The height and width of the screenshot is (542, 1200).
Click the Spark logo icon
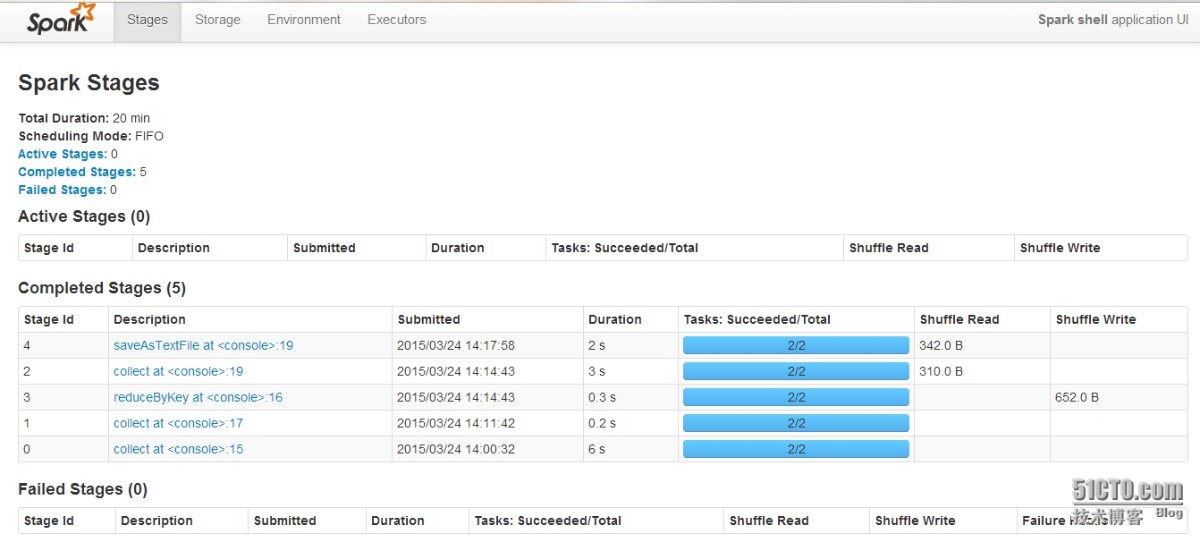click(61, 20)
